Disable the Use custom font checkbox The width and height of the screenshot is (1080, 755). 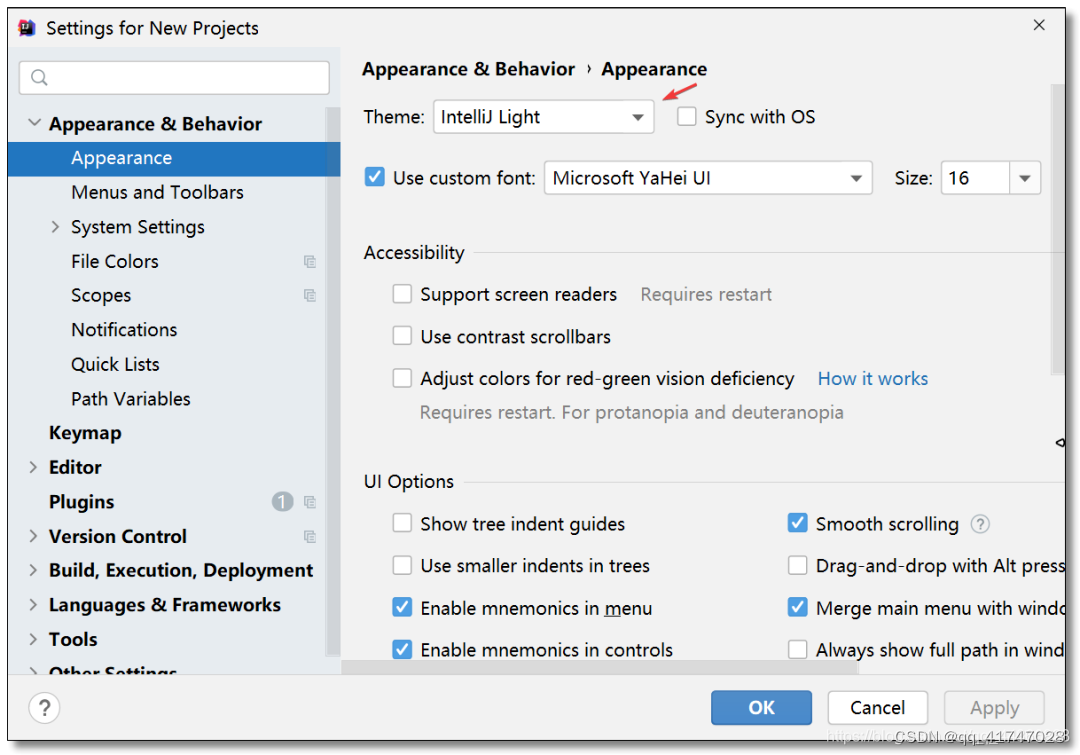375,178
